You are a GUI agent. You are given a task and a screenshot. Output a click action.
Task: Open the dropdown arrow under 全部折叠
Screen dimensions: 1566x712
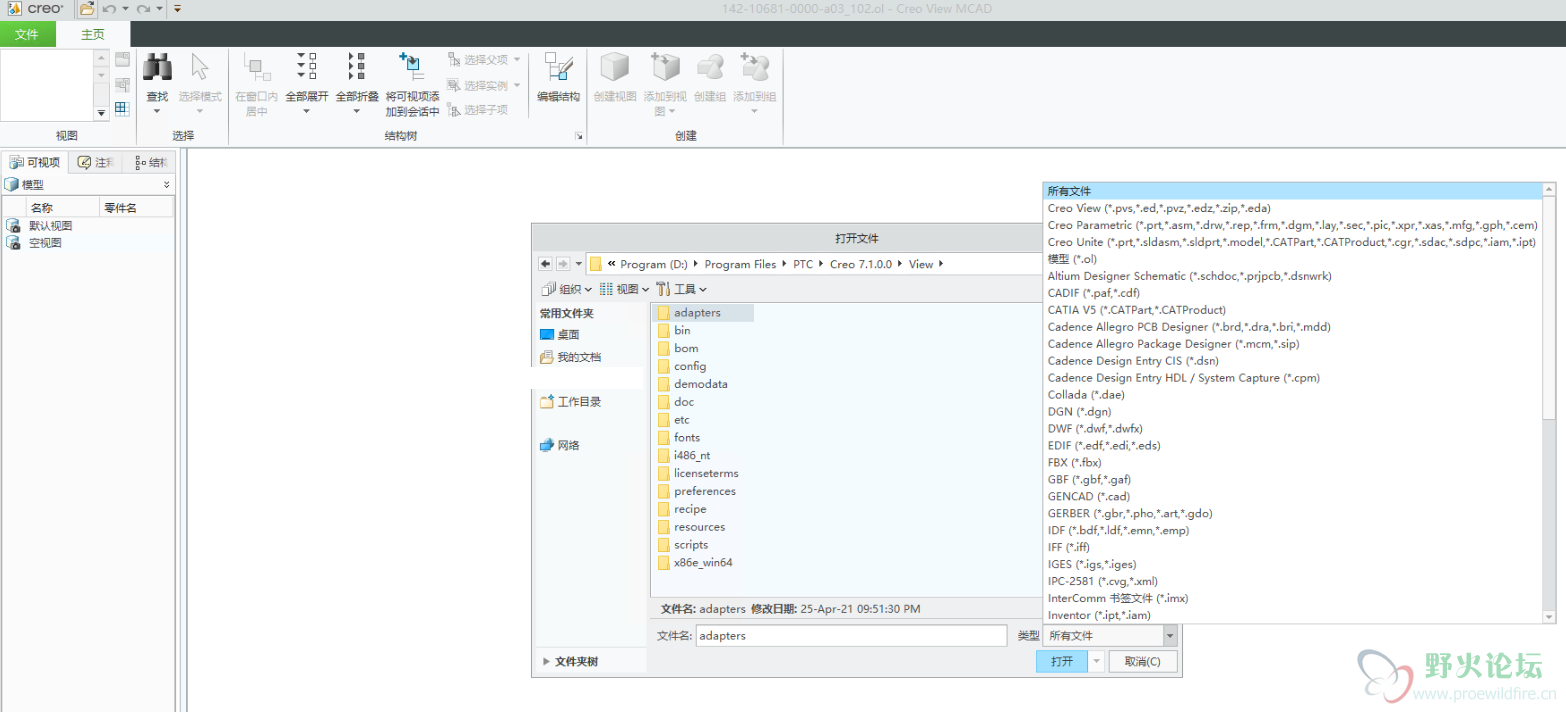[x=357, y=111]
